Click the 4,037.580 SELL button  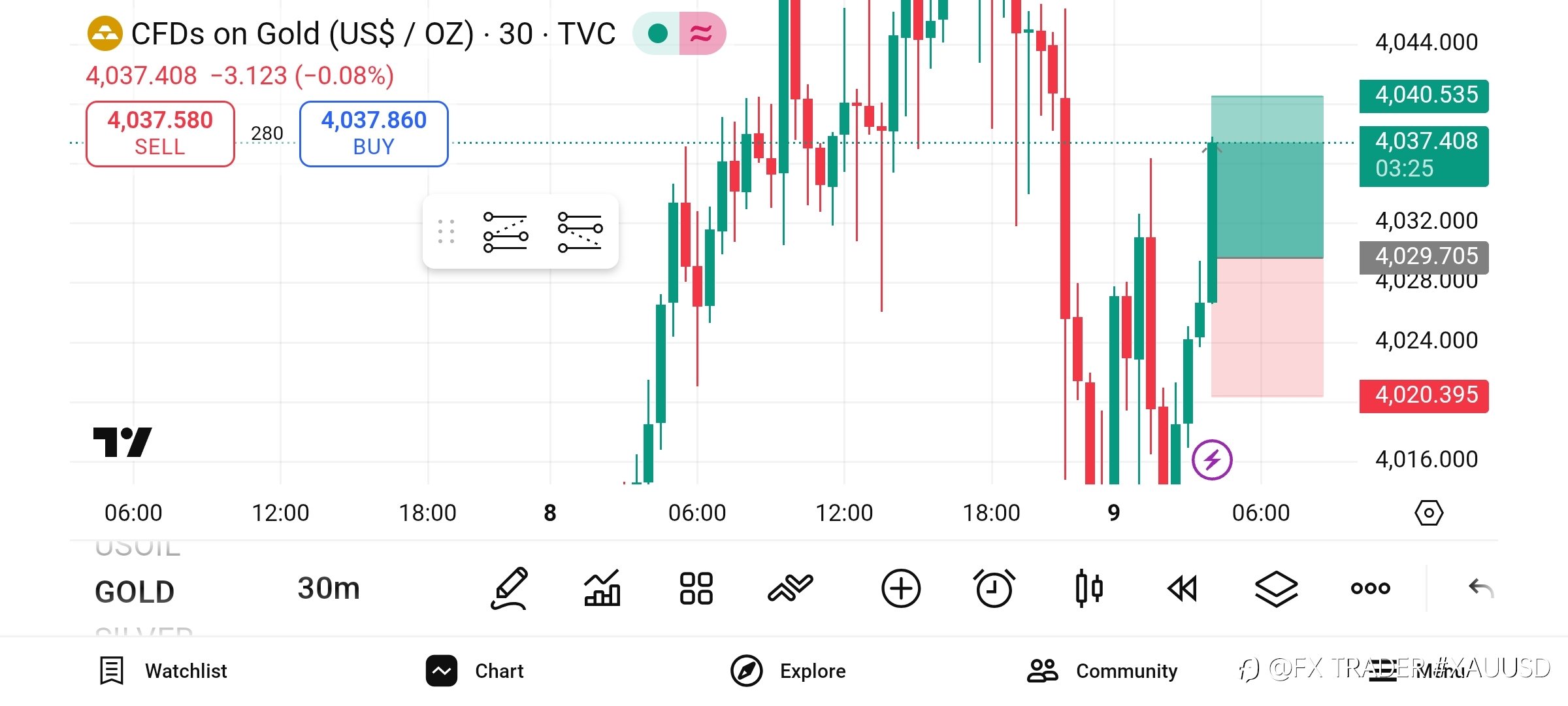click(x=160, y=133)
